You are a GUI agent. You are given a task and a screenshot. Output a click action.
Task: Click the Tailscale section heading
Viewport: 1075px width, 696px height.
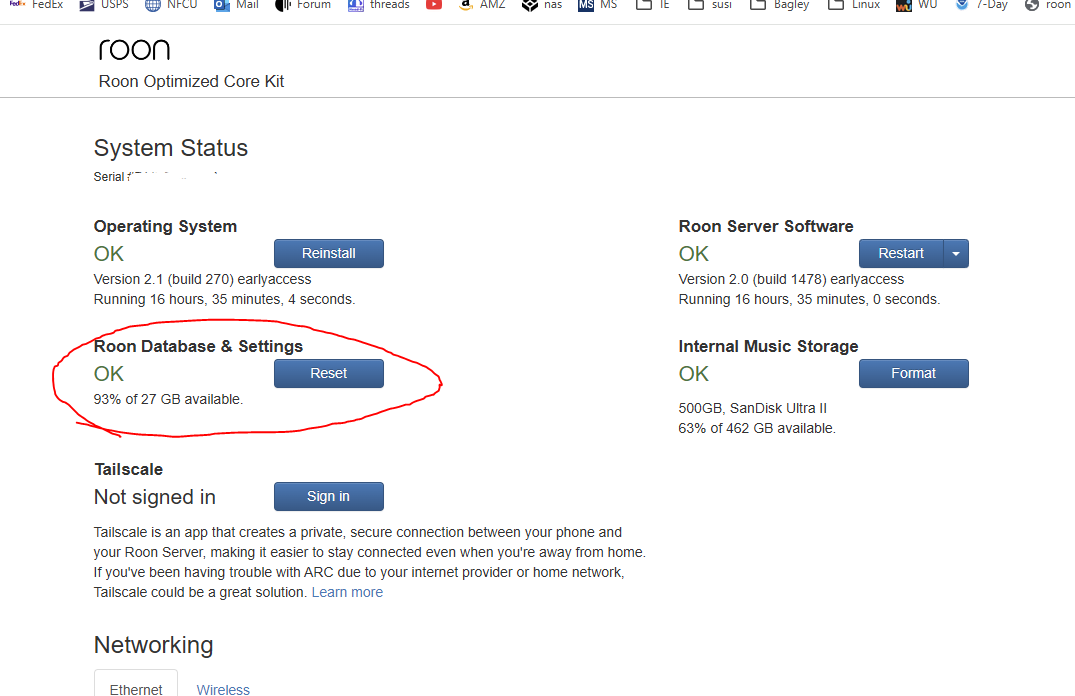pos(129,470)
